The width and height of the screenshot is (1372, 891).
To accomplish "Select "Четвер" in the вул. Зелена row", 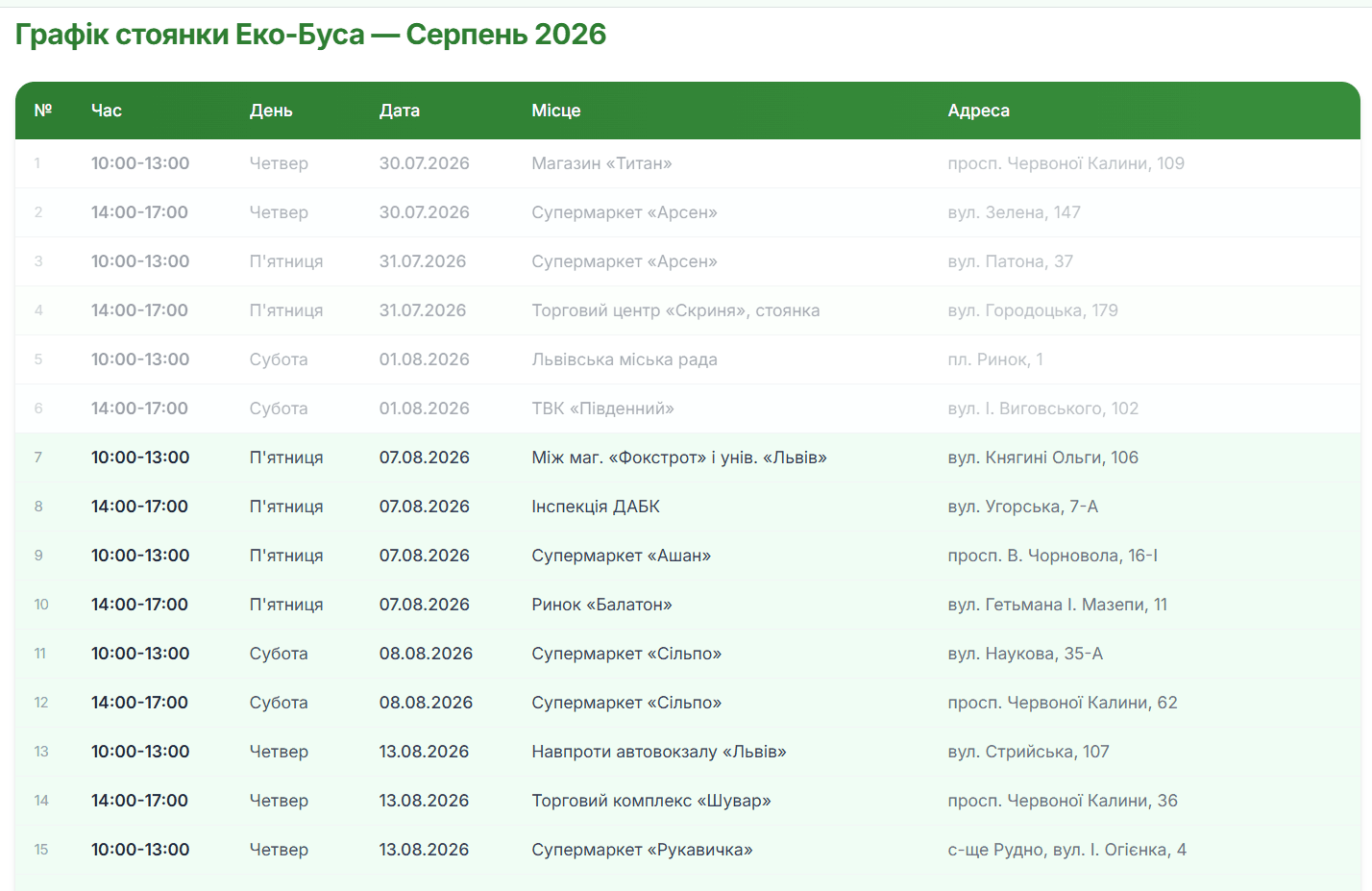I will tap(279, 212).
